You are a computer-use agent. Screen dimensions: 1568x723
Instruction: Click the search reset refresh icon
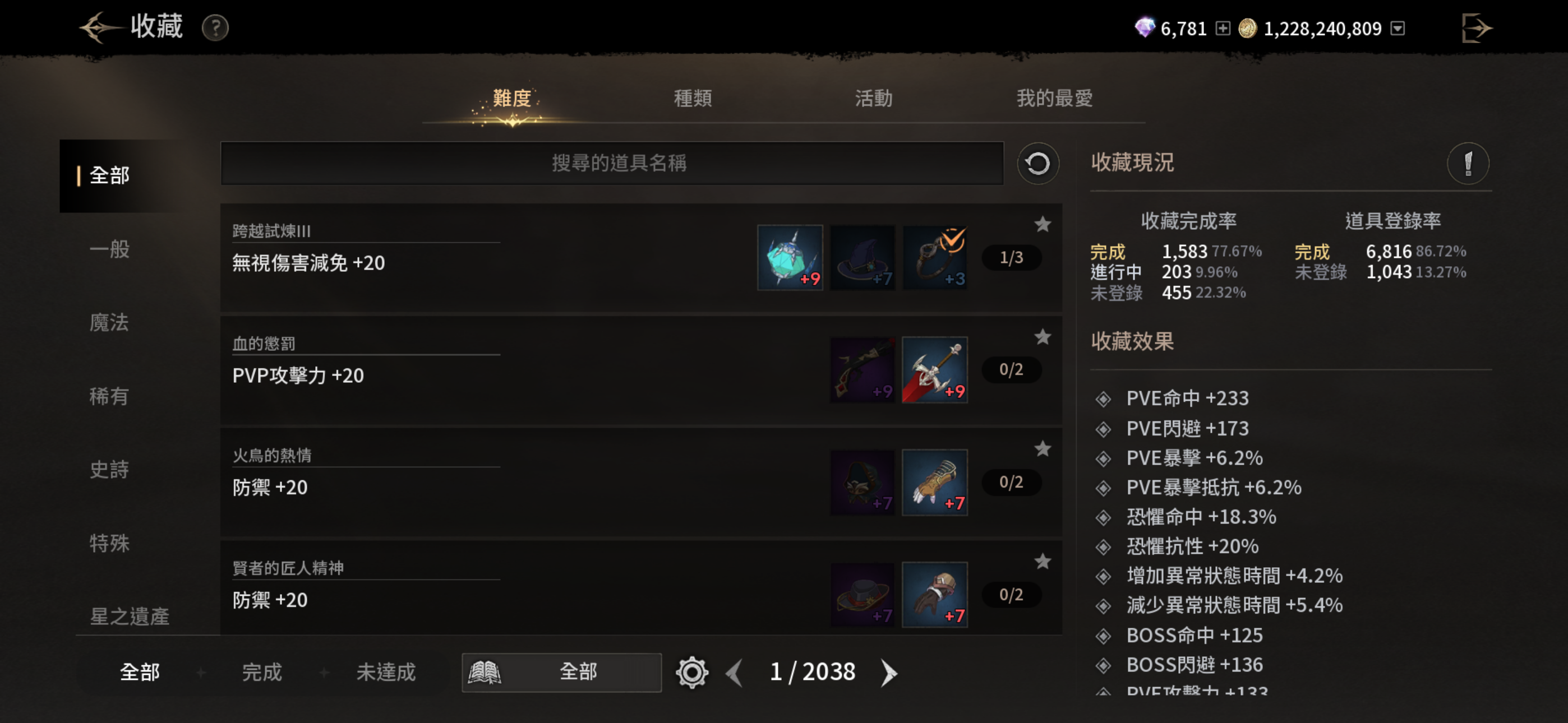(x=1037, y=163)
